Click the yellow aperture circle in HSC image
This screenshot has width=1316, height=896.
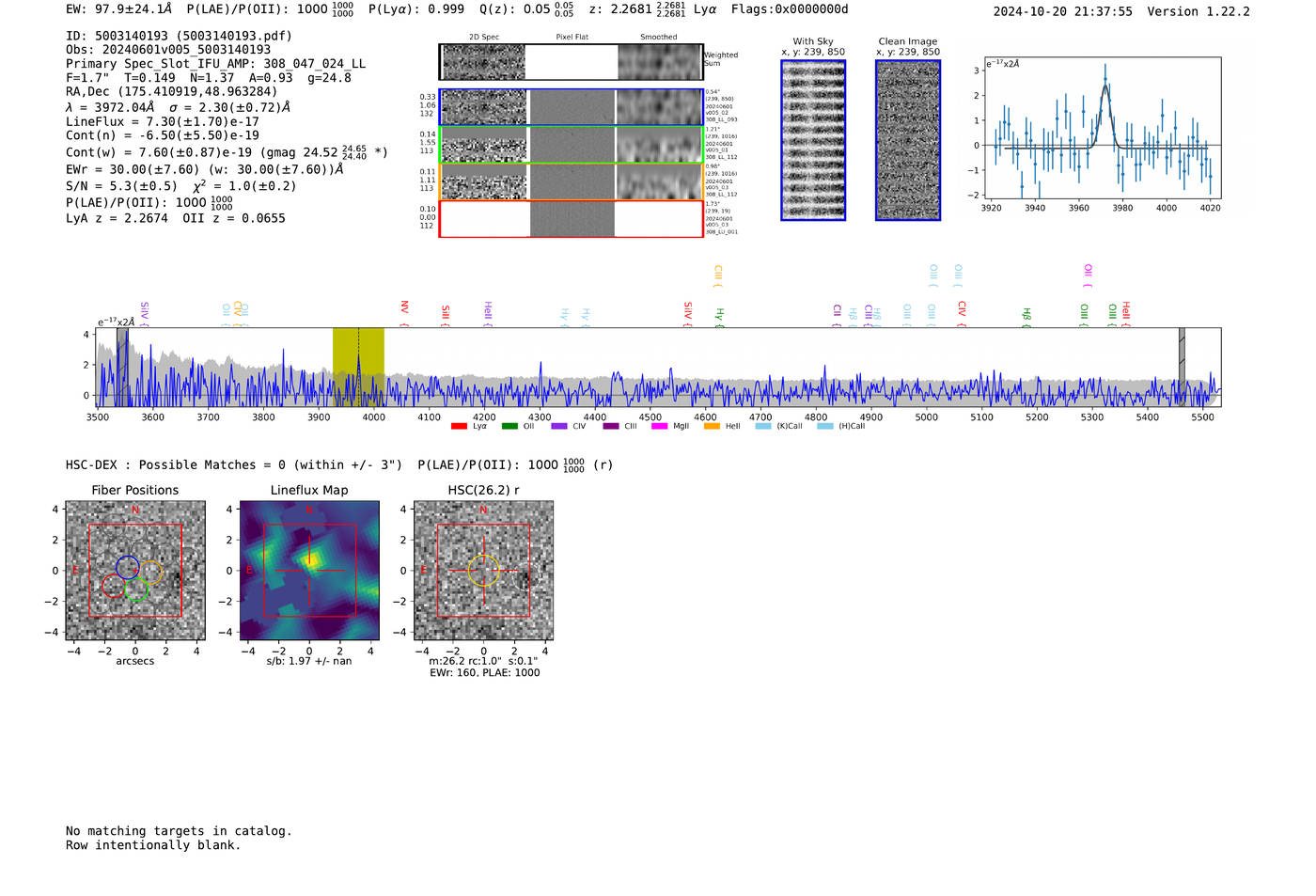point(483,571)
